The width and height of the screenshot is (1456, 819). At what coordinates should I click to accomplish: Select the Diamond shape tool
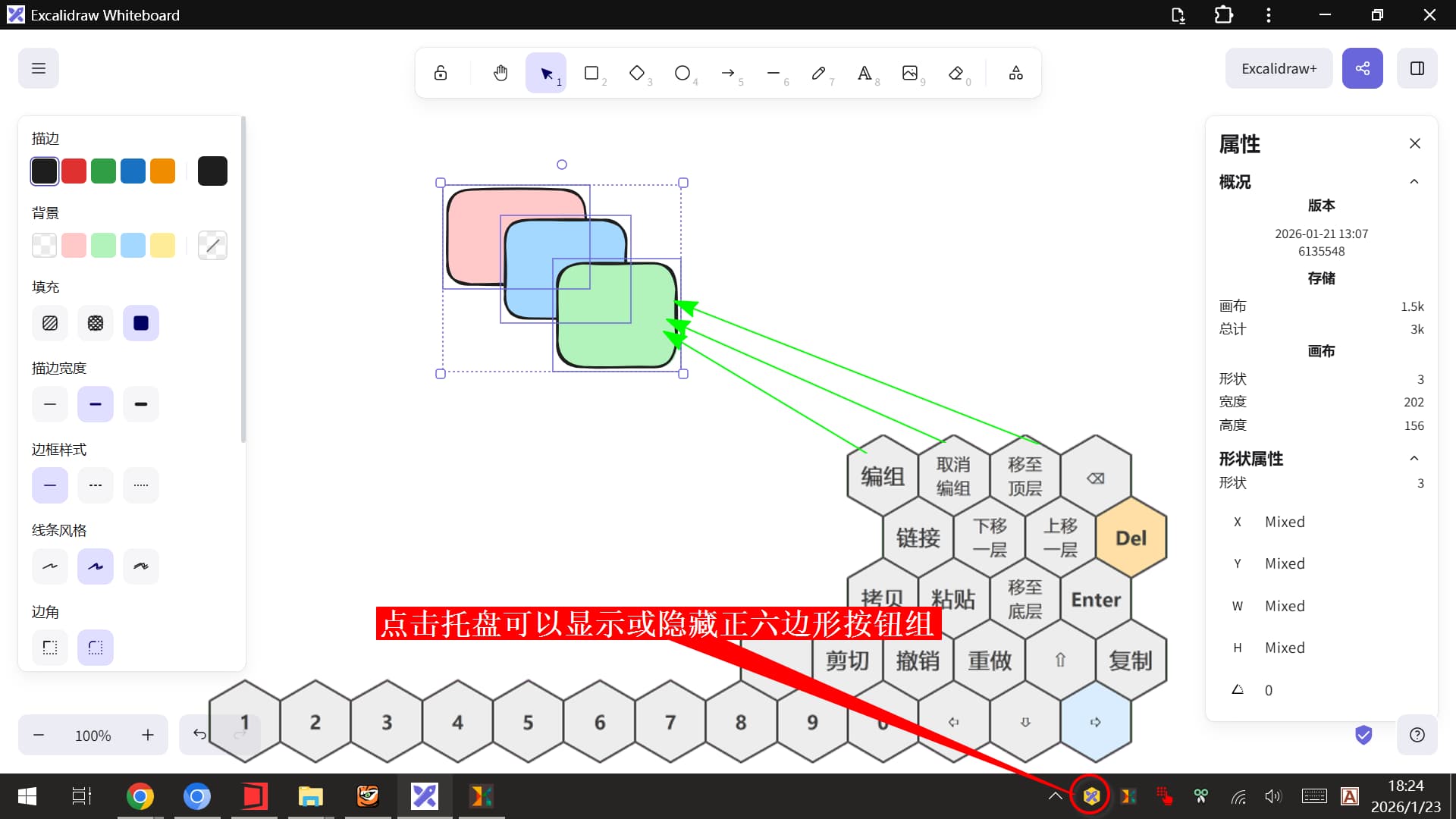[637, 73]
